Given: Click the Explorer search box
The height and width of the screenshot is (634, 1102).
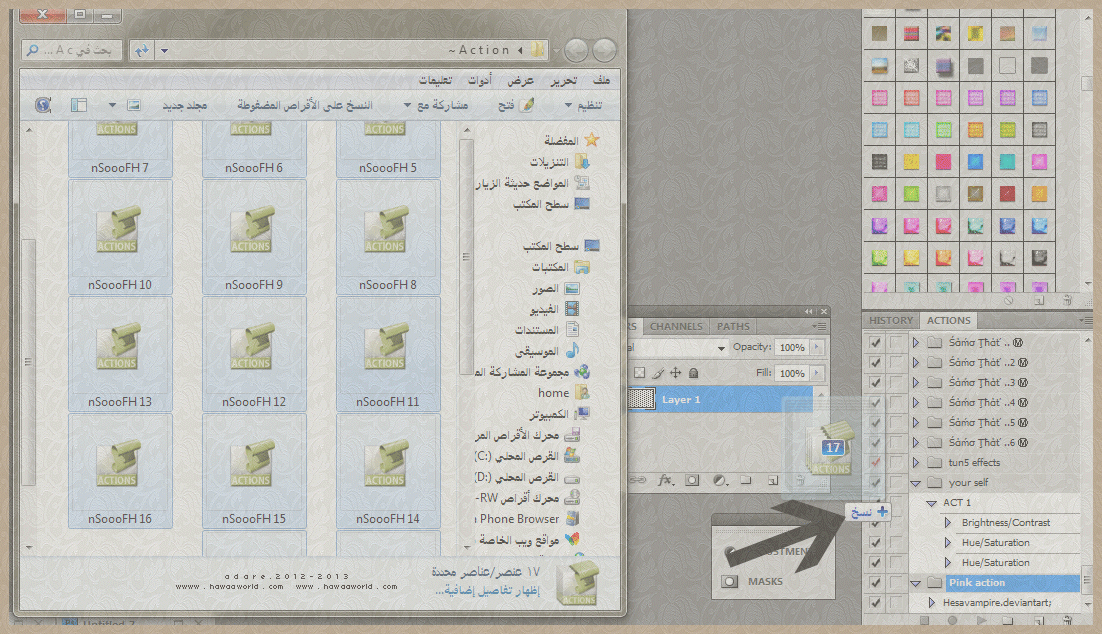Looking at the screenshot, I should 72,50.
